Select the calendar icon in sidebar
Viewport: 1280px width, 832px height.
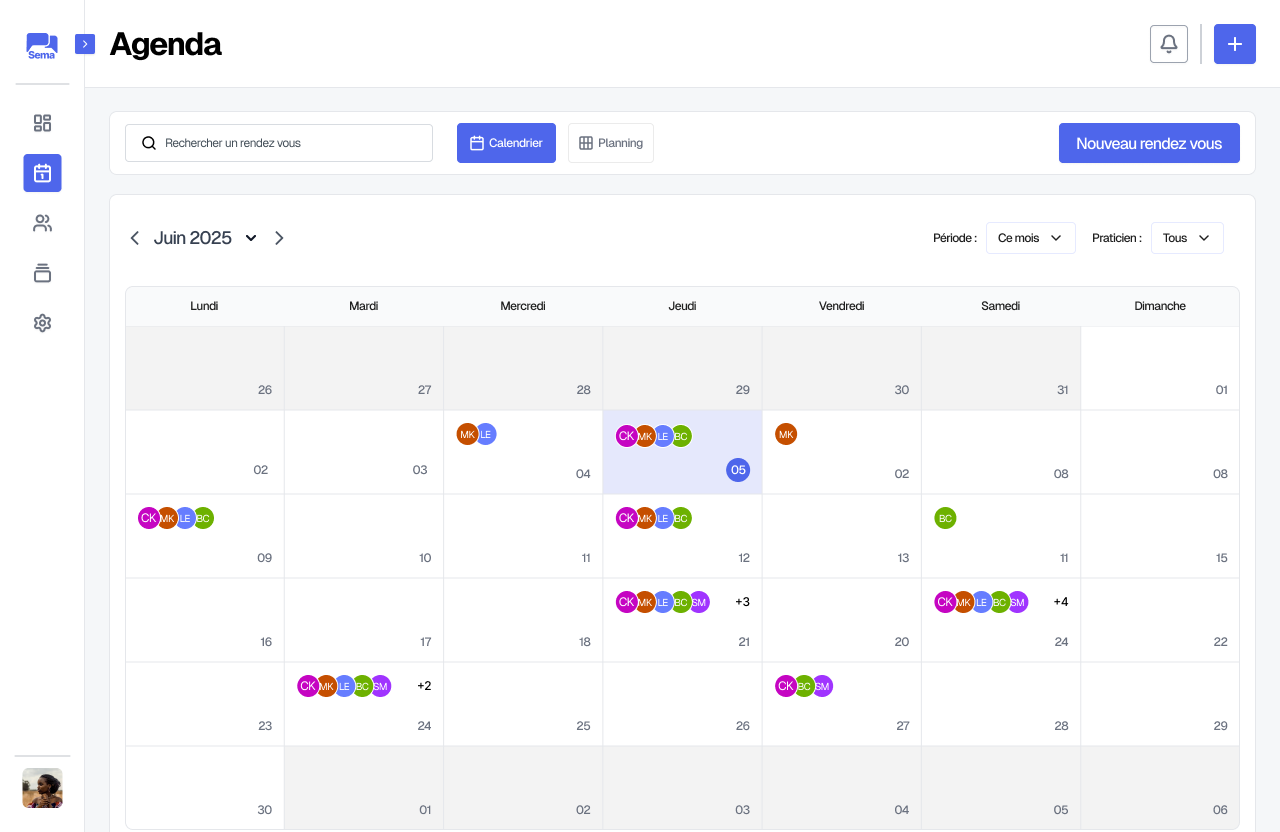[42, 173]
